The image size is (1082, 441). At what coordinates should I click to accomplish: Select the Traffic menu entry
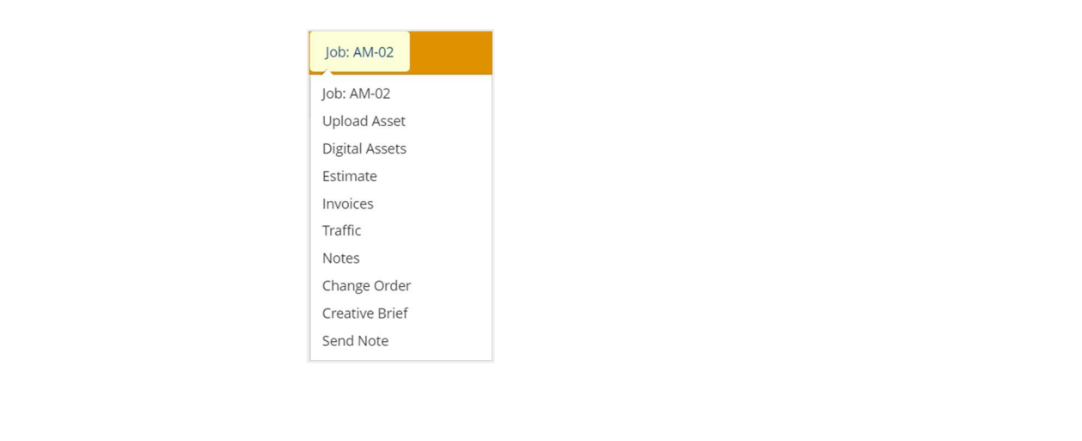342,231
